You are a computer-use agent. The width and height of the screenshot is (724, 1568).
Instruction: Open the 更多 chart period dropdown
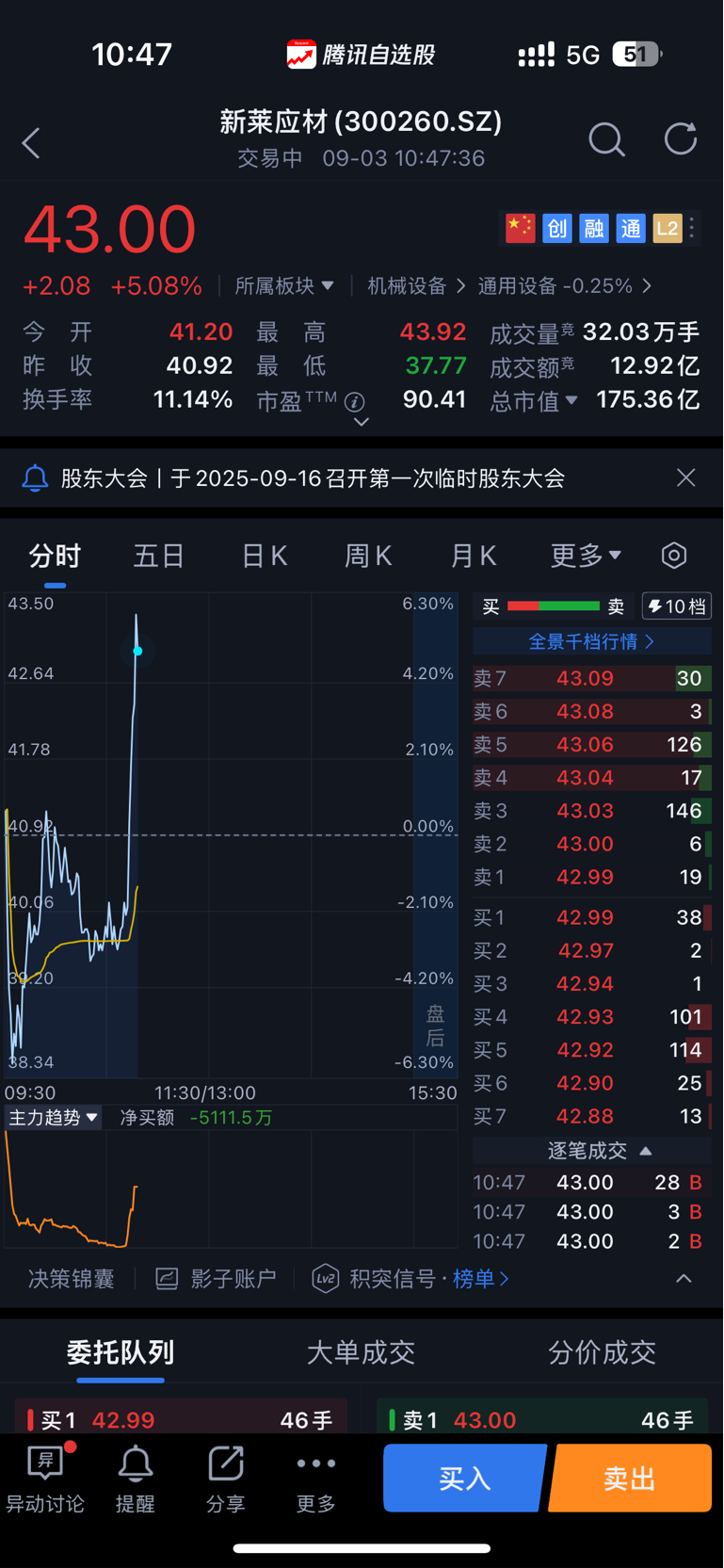pyautogui.click(x=586, y=556)
